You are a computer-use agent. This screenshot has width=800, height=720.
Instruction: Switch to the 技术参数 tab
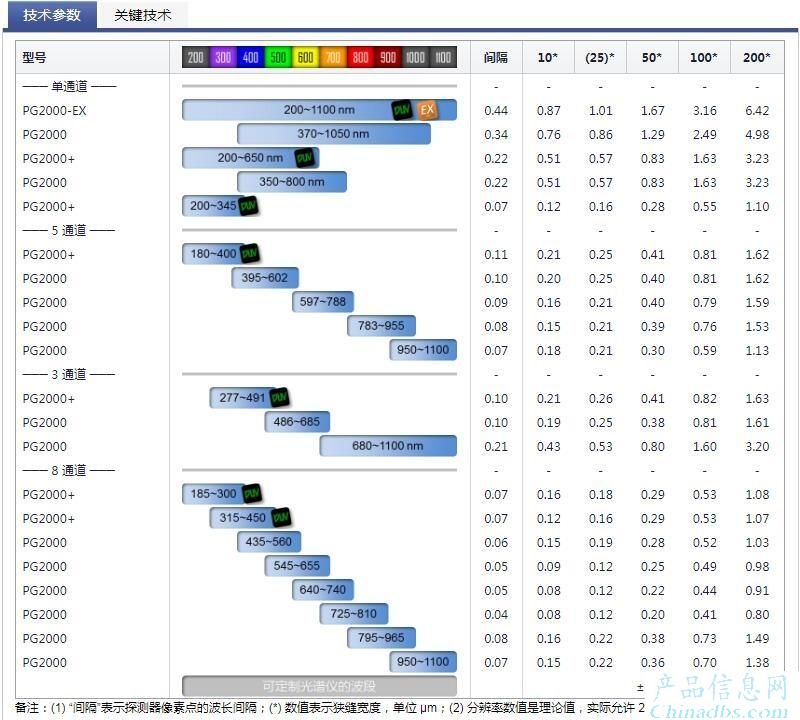click(52, 15)
